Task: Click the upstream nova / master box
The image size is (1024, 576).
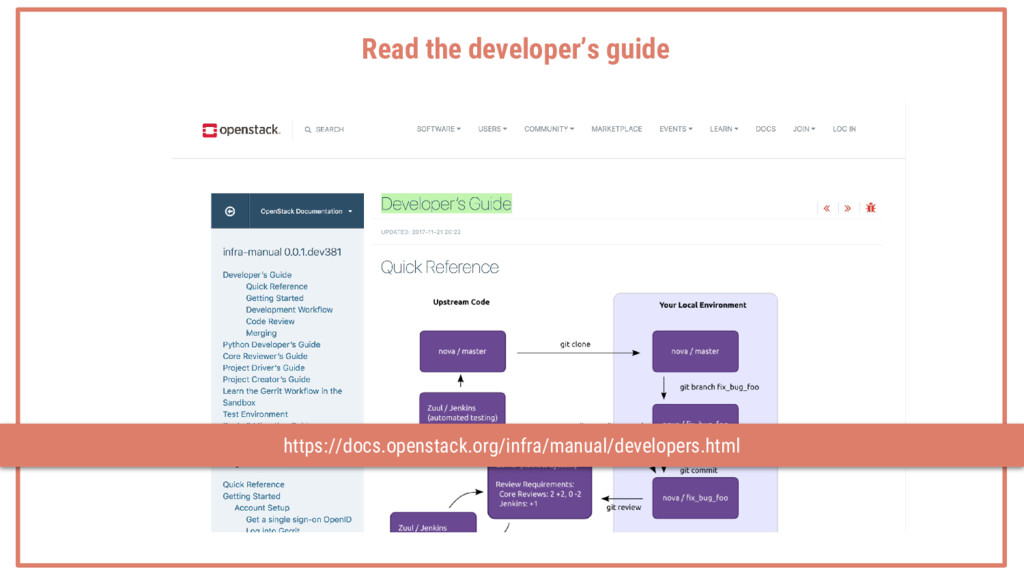Action: pos(462,351)
